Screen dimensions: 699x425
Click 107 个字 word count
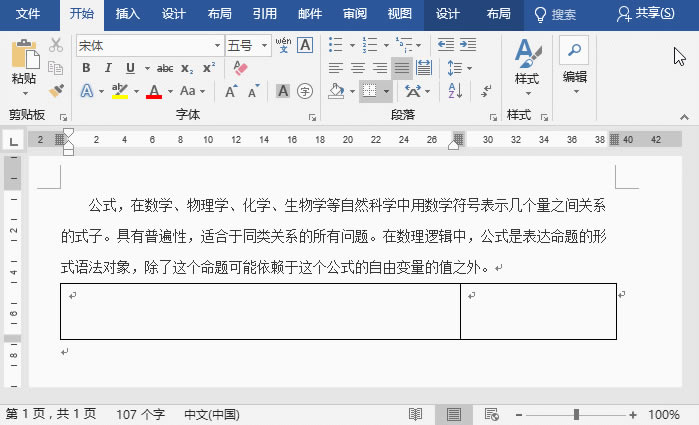[x=141, y=415]
